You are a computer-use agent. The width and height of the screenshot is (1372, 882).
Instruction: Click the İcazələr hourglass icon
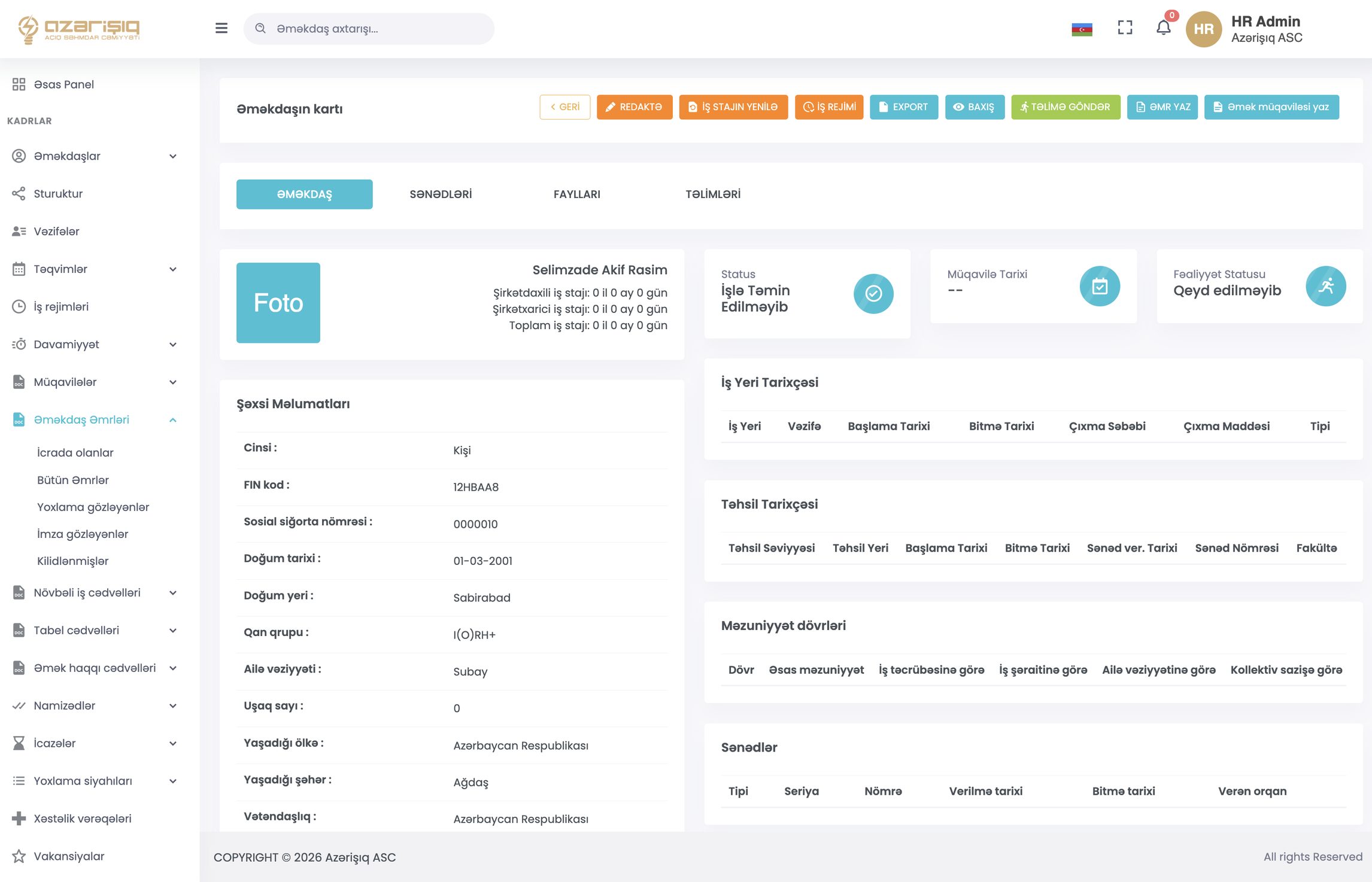coord(19,743)
